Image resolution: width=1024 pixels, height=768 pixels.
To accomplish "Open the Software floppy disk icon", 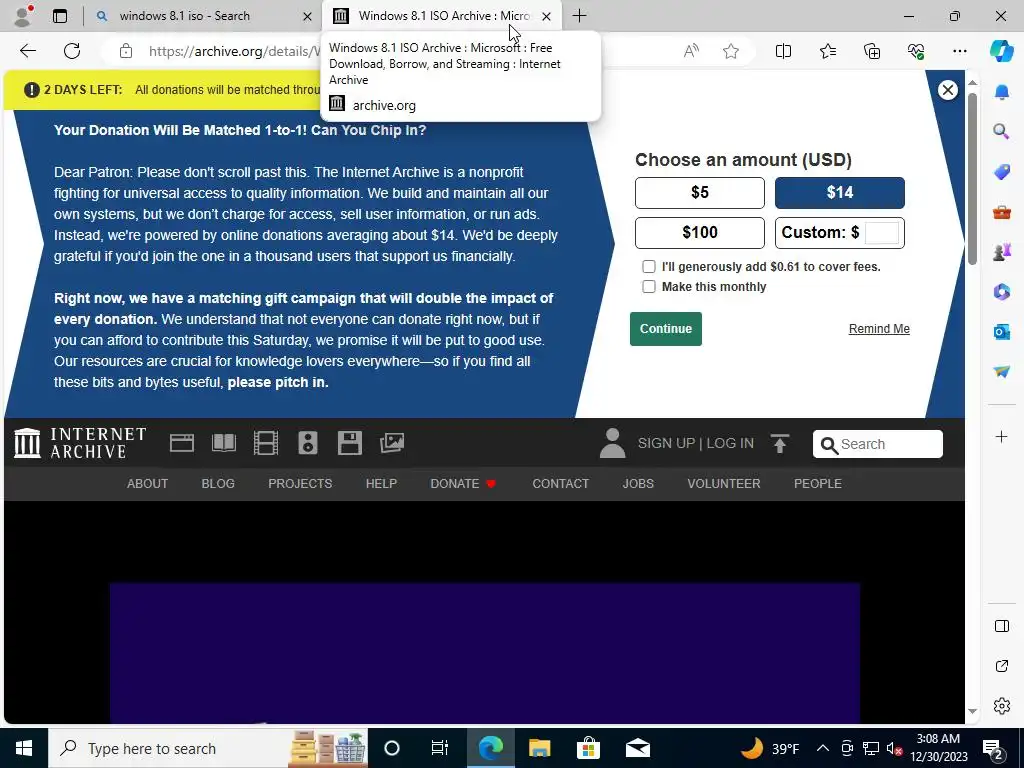I will click(349, 443).
